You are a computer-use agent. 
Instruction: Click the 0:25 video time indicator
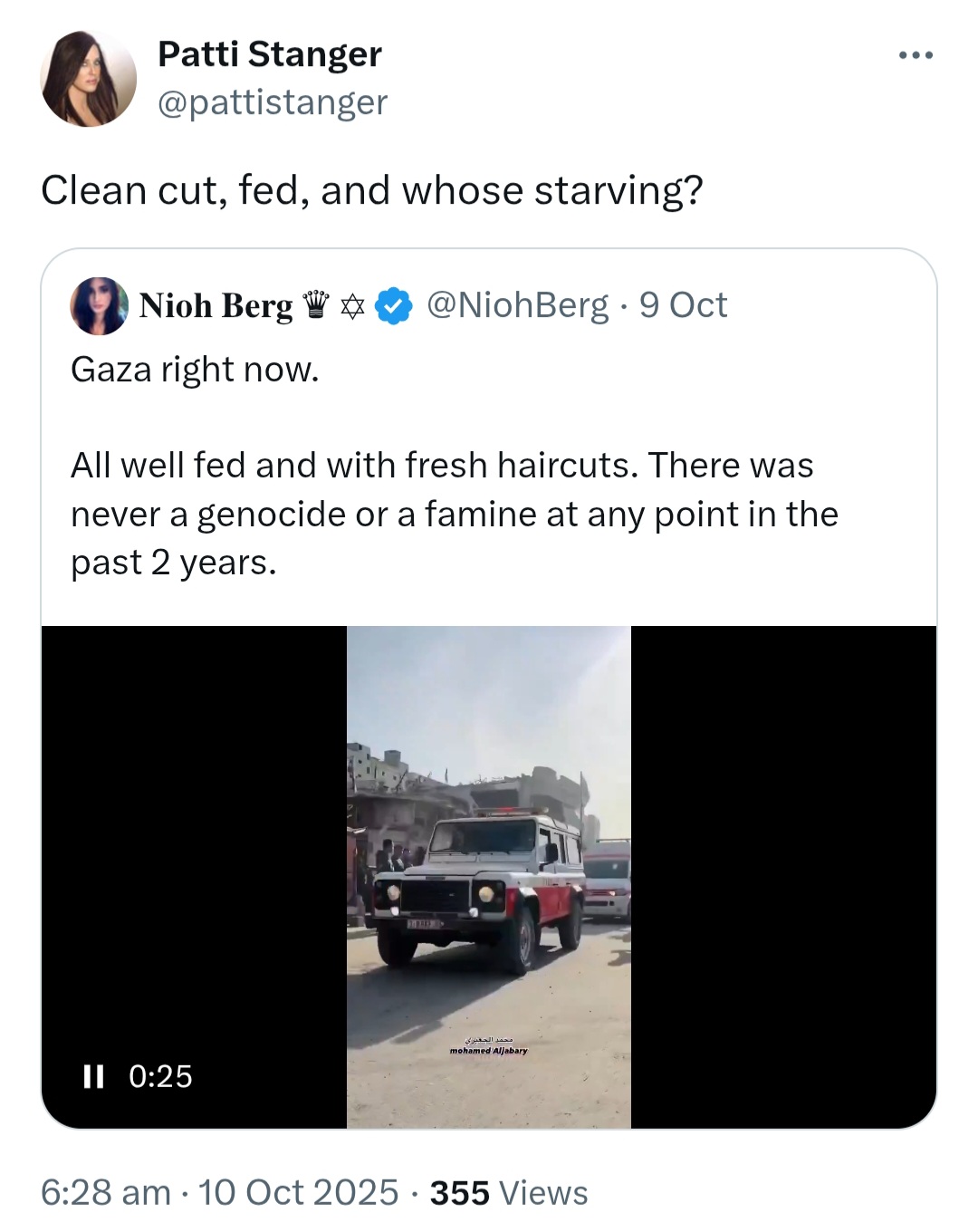pos(160,1076)
